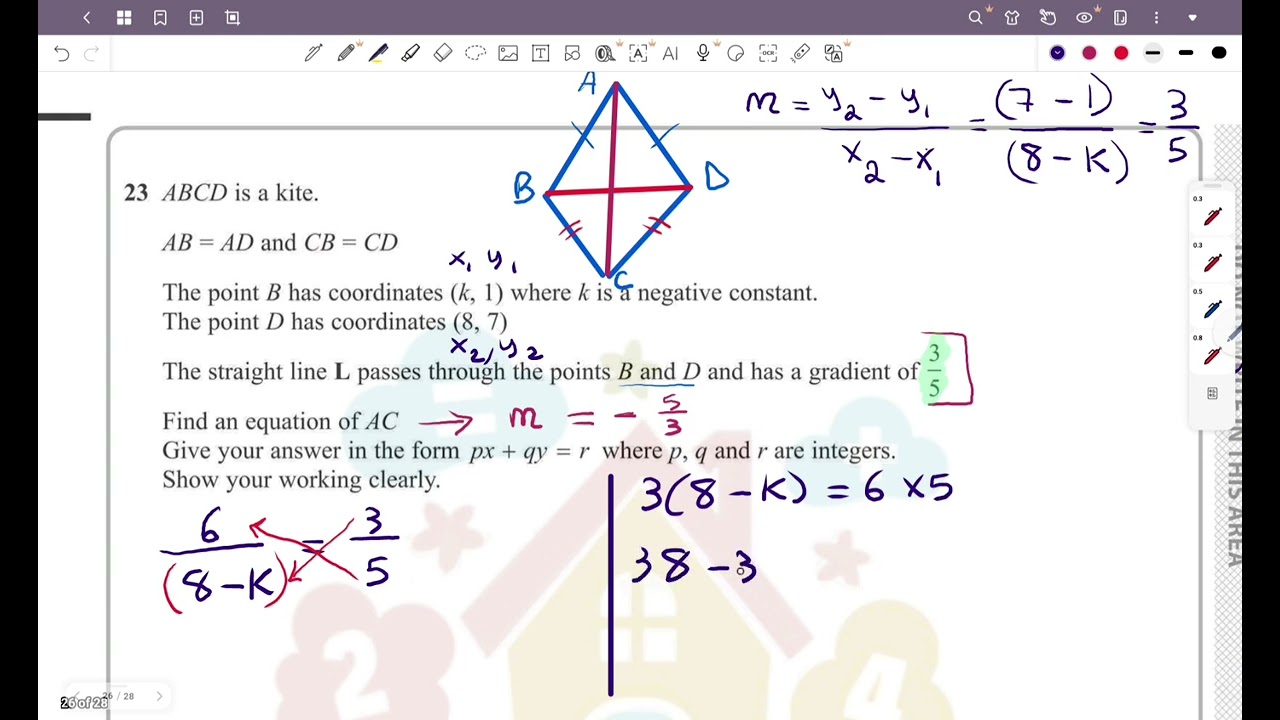Open the theme shirt icon
1280x720 pixels.
pyautogui.click(x=1012, y=17)
